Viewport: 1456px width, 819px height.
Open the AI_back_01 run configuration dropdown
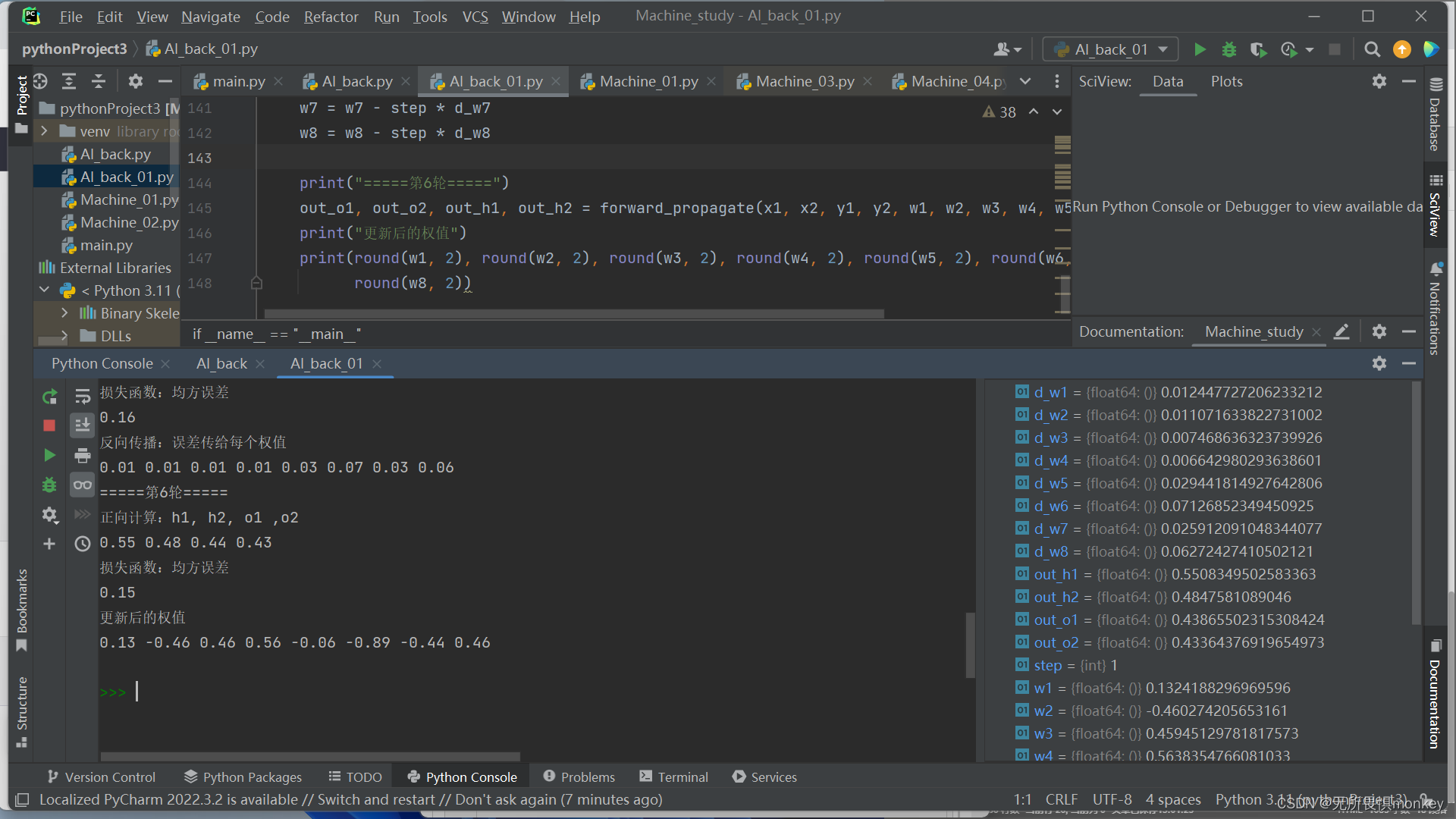tap(1111, 49)
